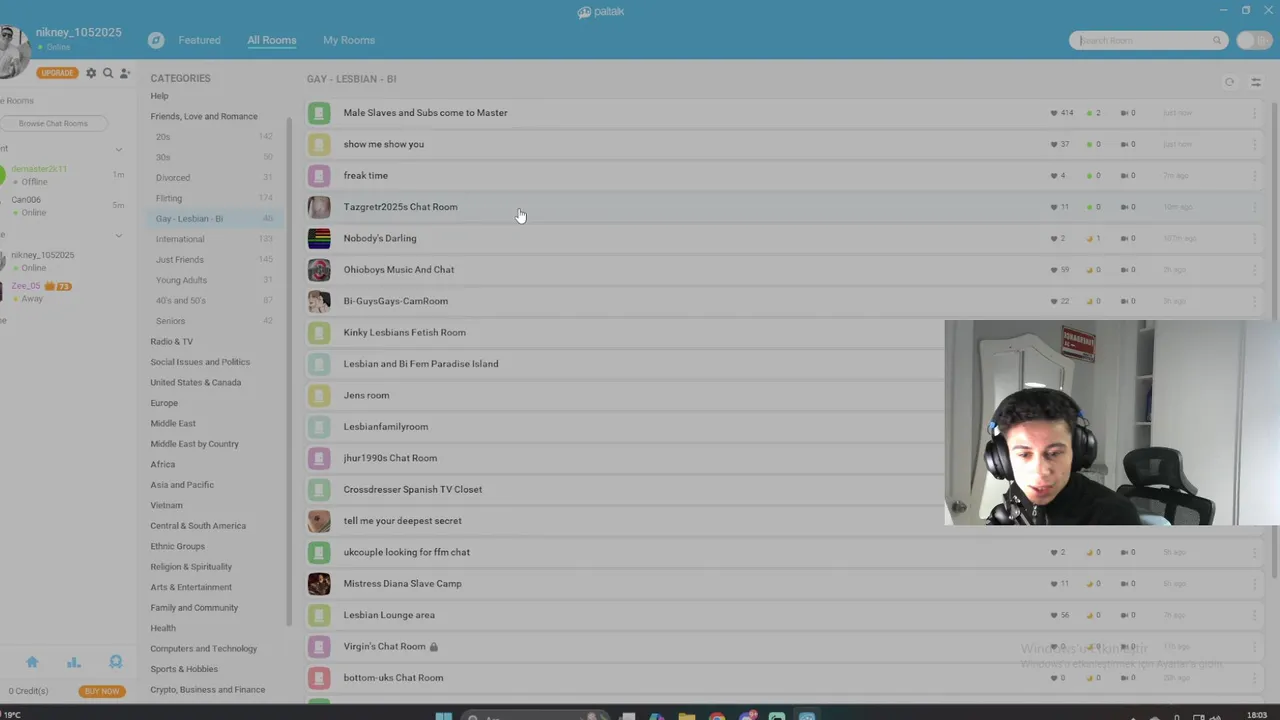Click the compass discover icon beside Featured
This screenshot has width=1280, height=720.
[156, 40]
